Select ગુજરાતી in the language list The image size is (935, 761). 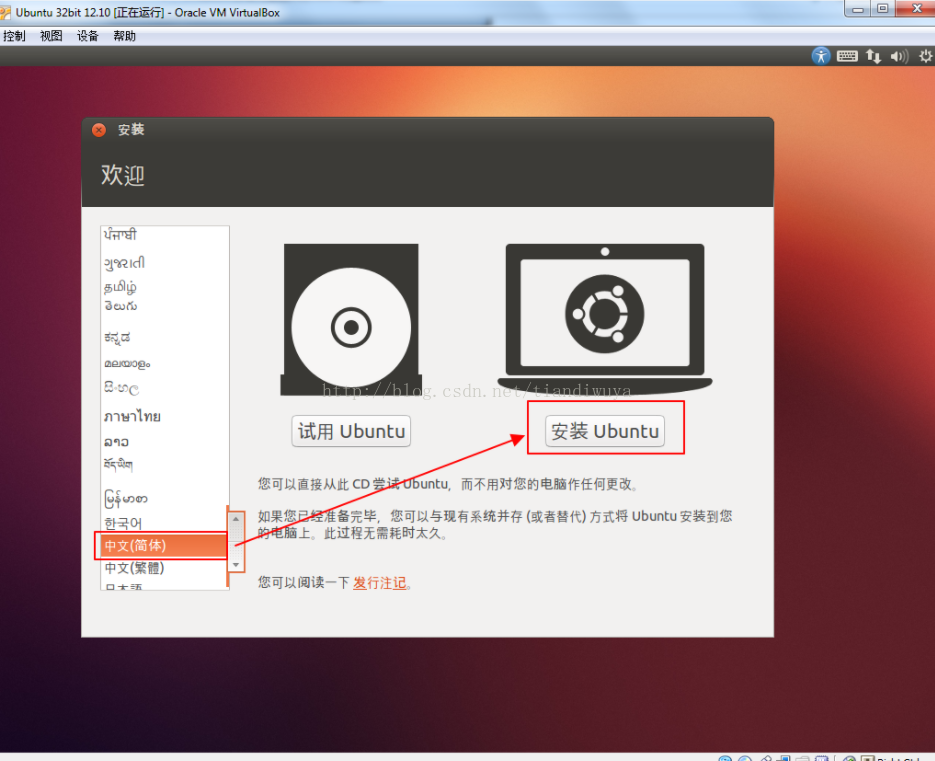coord(164,262)
